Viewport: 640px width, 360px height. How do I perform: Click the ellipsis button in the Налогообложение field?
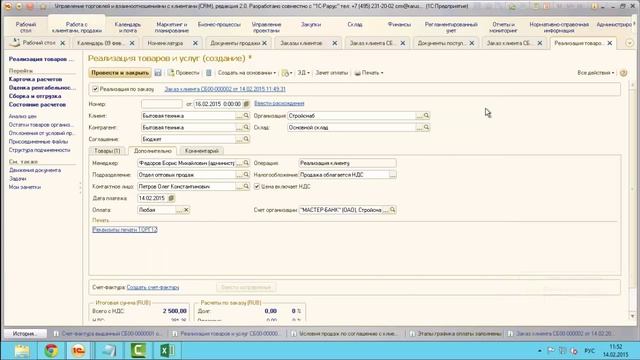coord(392,175)
